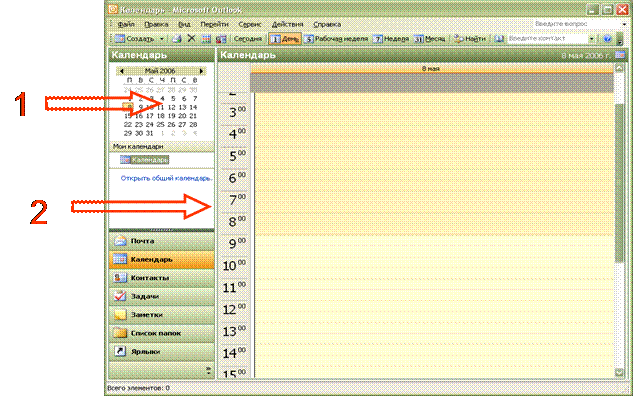633x396 pixels.
Task: Click the Введите вопрос help field
Action: 576,24
